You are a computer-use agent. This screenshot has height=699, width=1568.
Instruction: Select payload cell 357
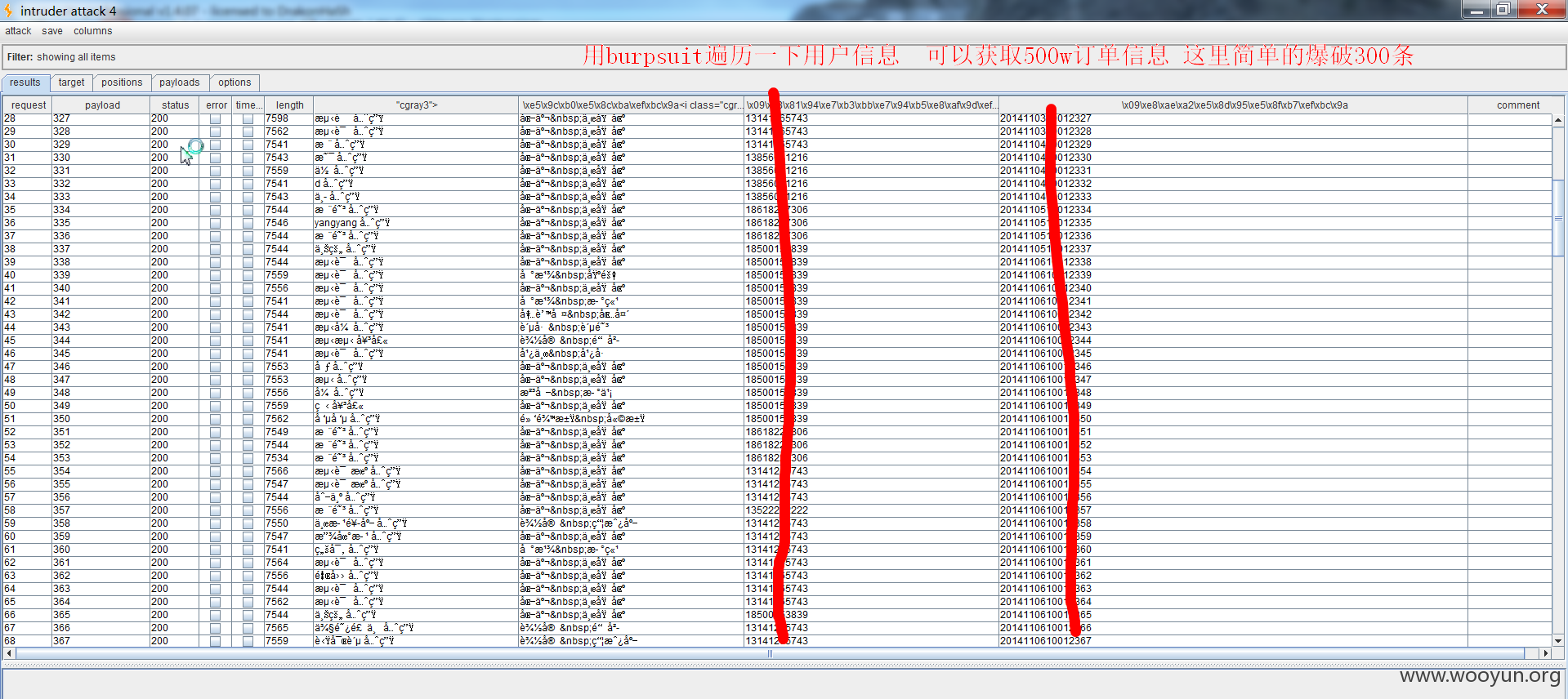click(101, 510)
